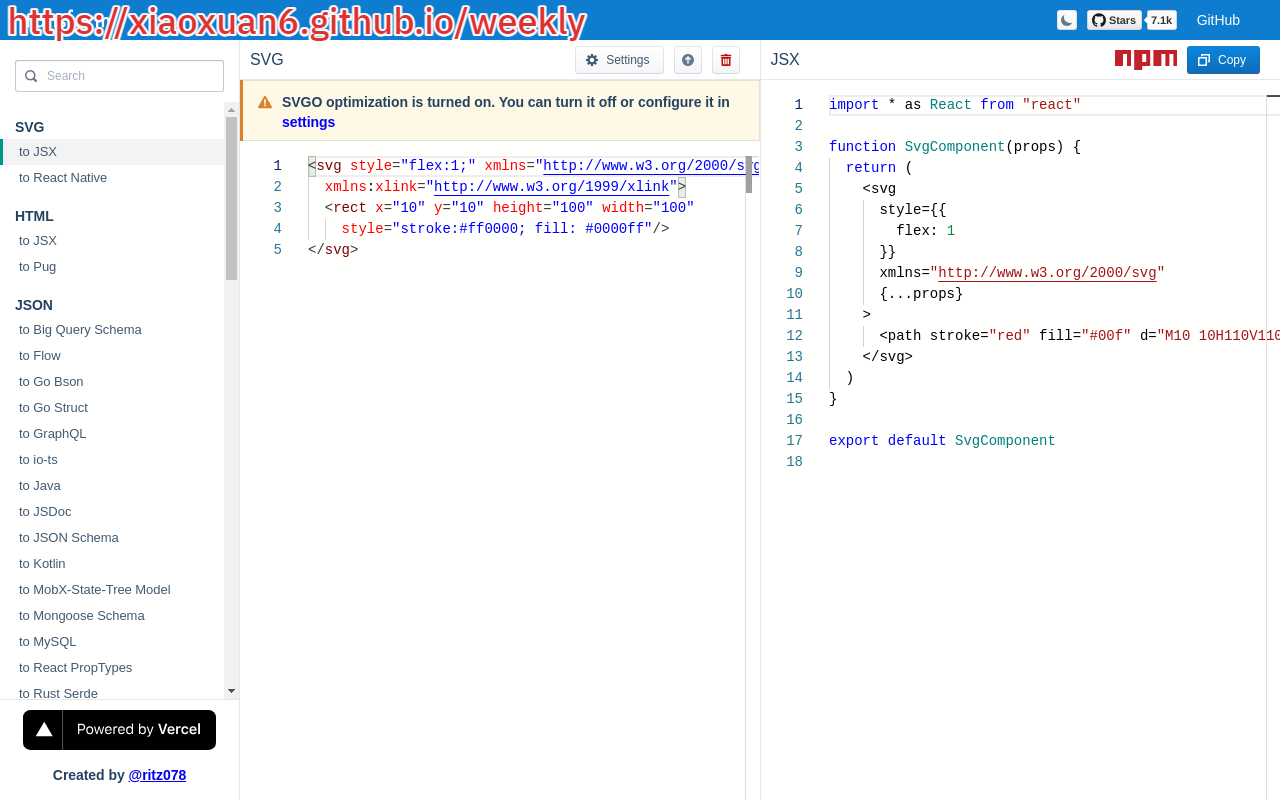Copy the JSX output

coord(1223,60)
